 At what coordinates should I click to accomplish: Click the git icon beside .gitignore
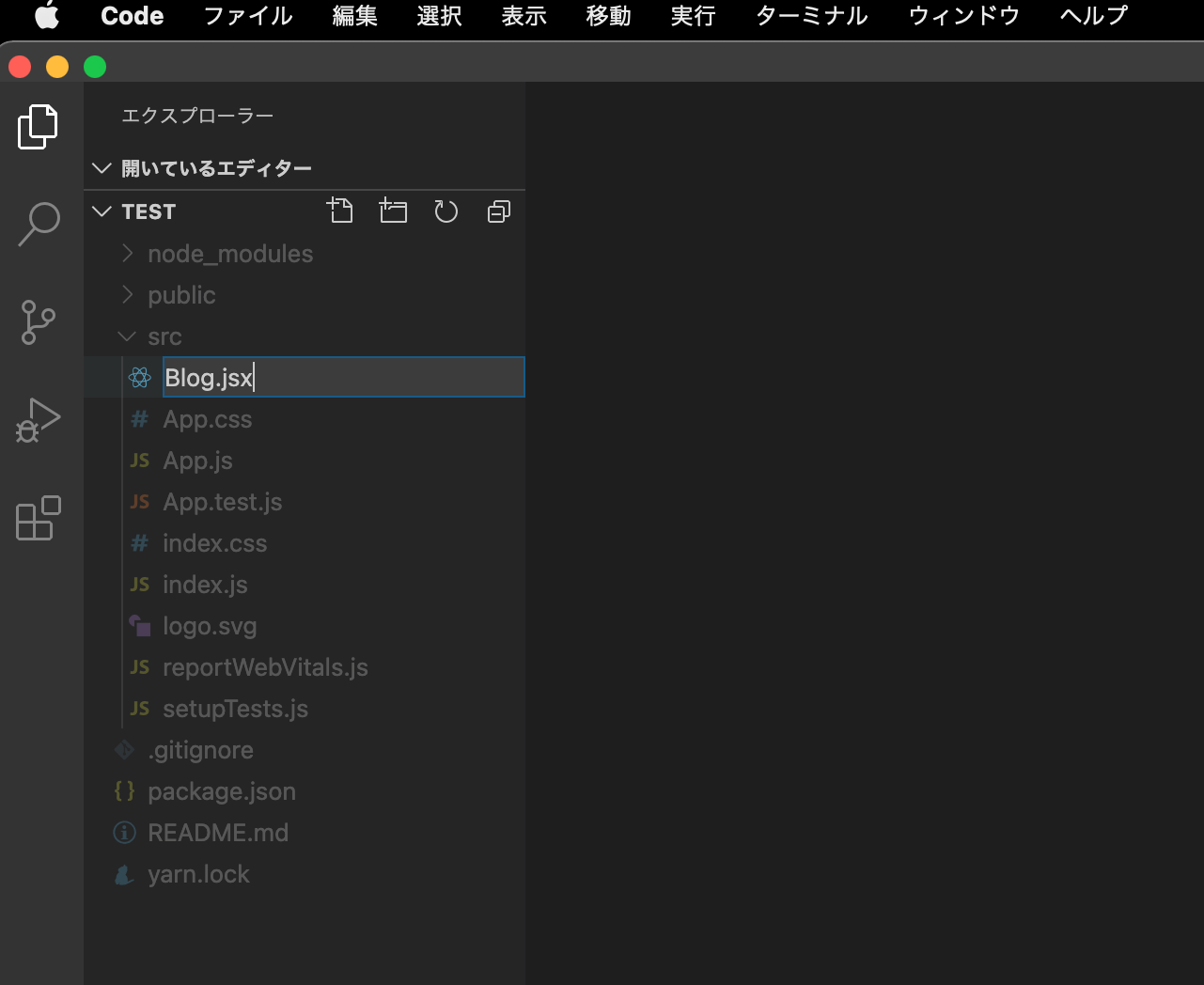point(124,750)
